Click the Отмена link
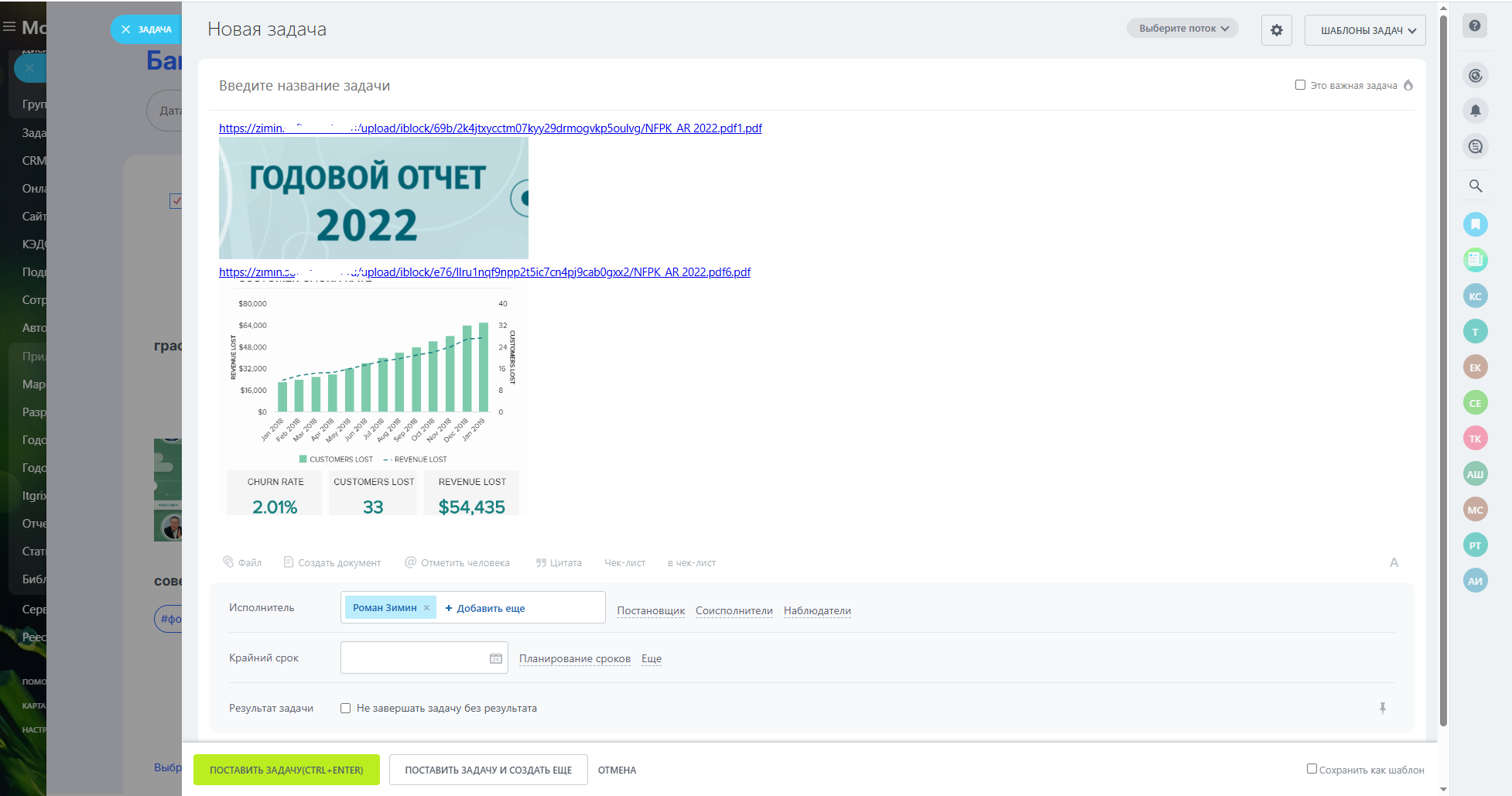Image resolution: width=1512 pixels, height=796 pixels. [617, 770]
